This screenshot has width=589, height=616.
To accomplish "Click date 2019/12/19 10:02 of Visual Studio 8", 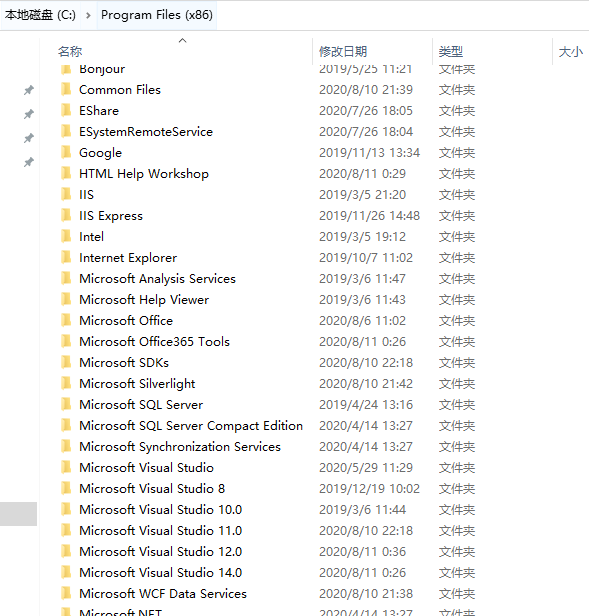I will click(x=369, y=488).
